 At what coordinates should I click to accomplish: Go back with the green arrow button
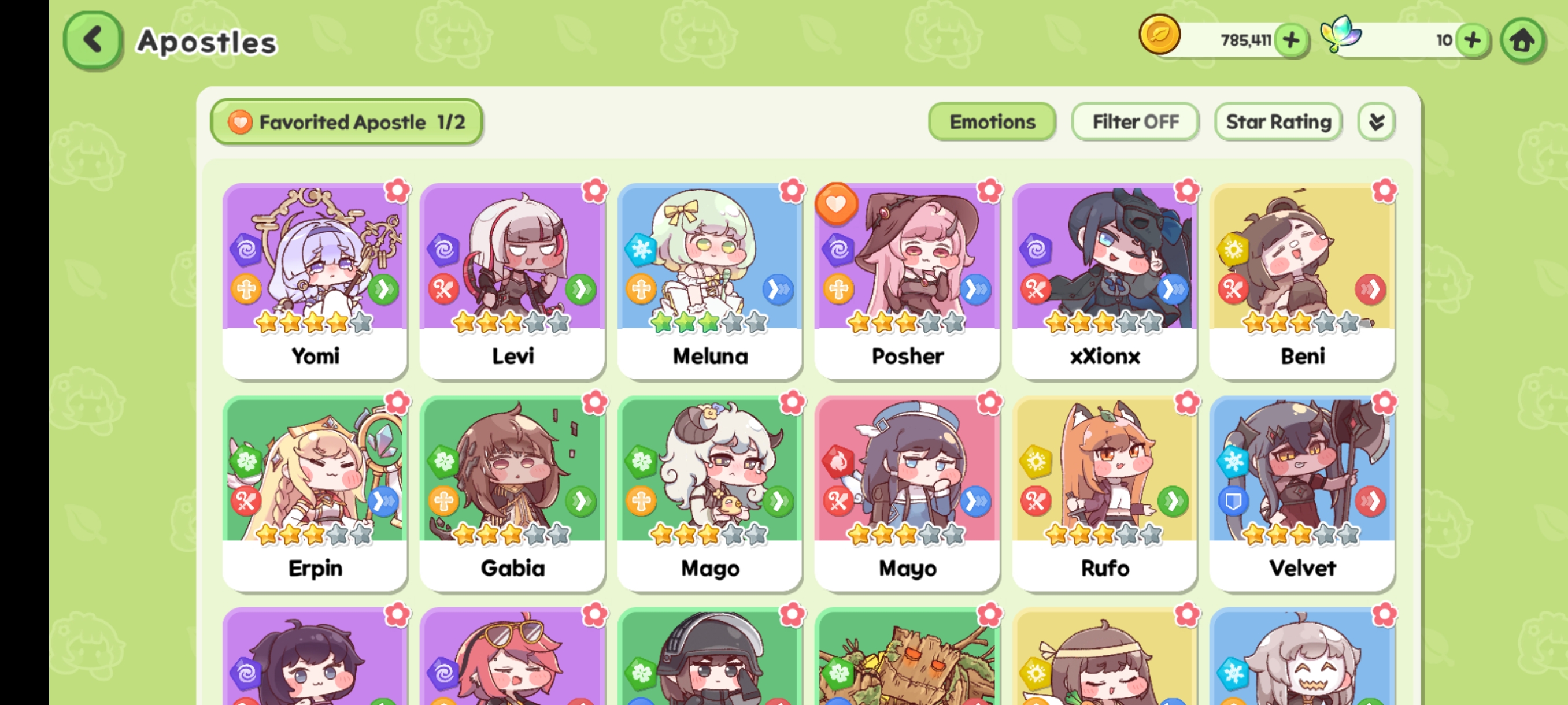point(93,41)
